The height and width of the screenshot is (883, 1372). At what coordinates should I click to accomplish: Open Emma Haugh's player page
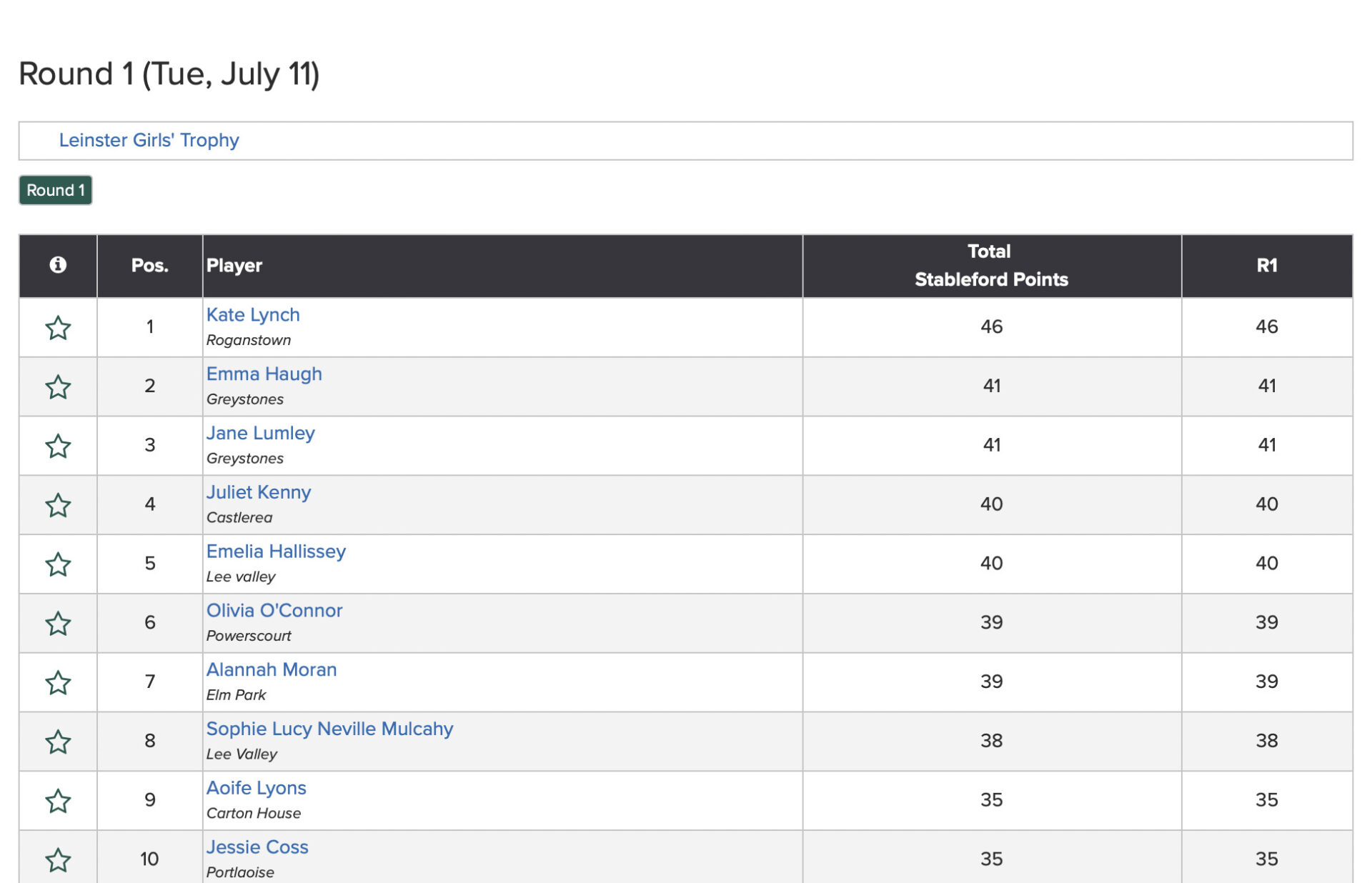point(264,374)
